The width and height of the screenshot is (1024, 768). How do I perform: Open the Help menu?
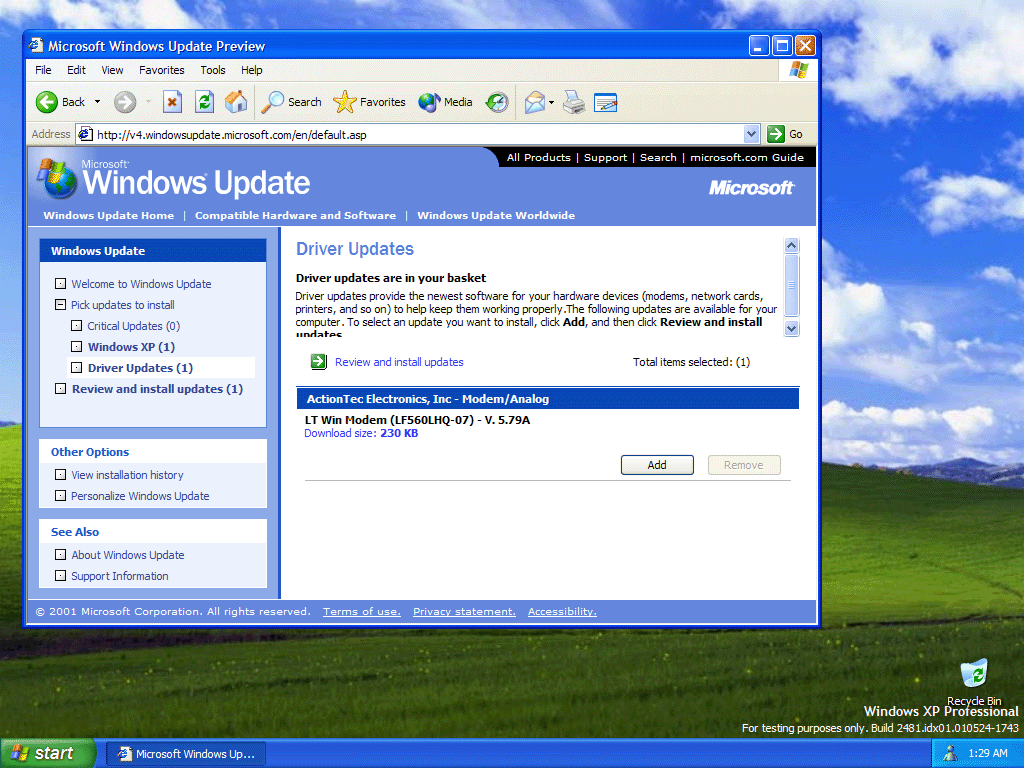tap(251, 70)
